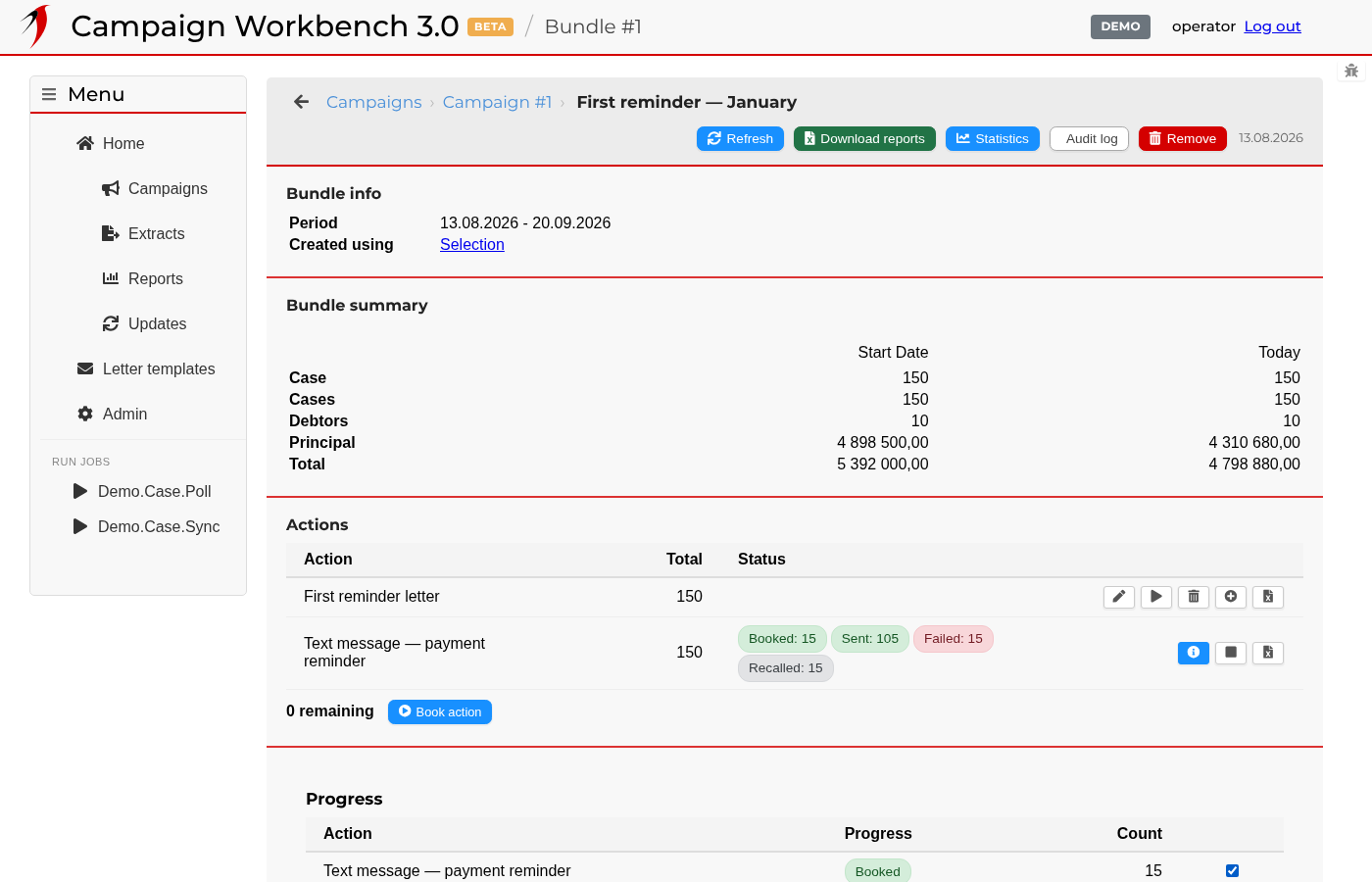Click the red bird app logo
The height and width of the screenshot is (882, 1372).
coord(36,25)
